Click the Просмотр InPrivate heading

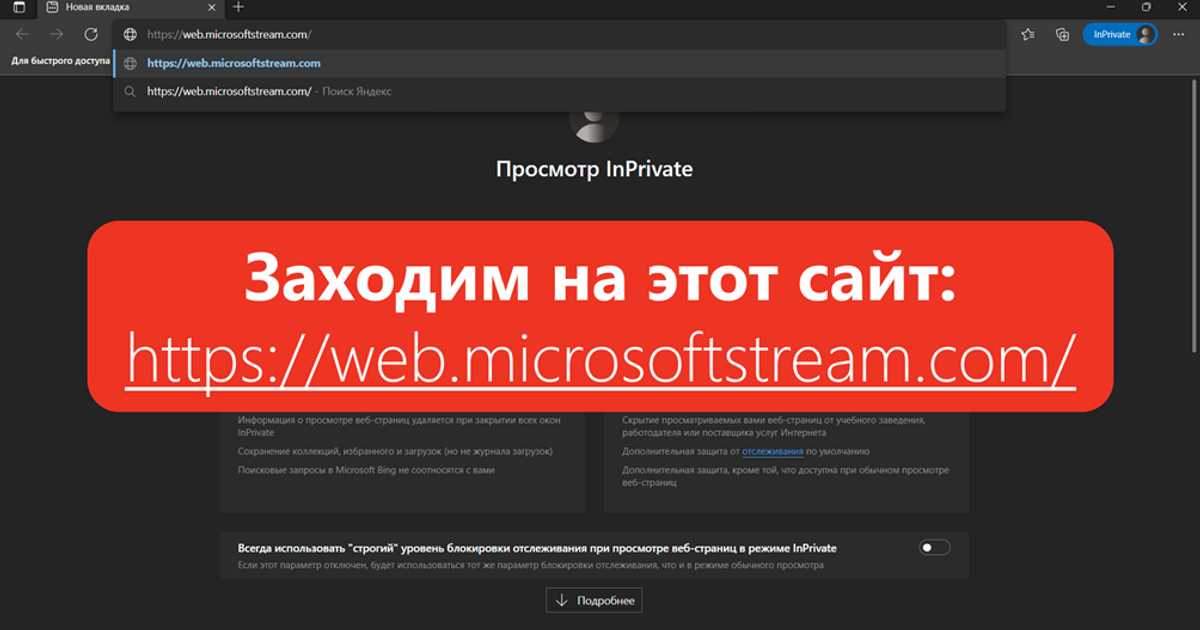[x=594, y=169]
